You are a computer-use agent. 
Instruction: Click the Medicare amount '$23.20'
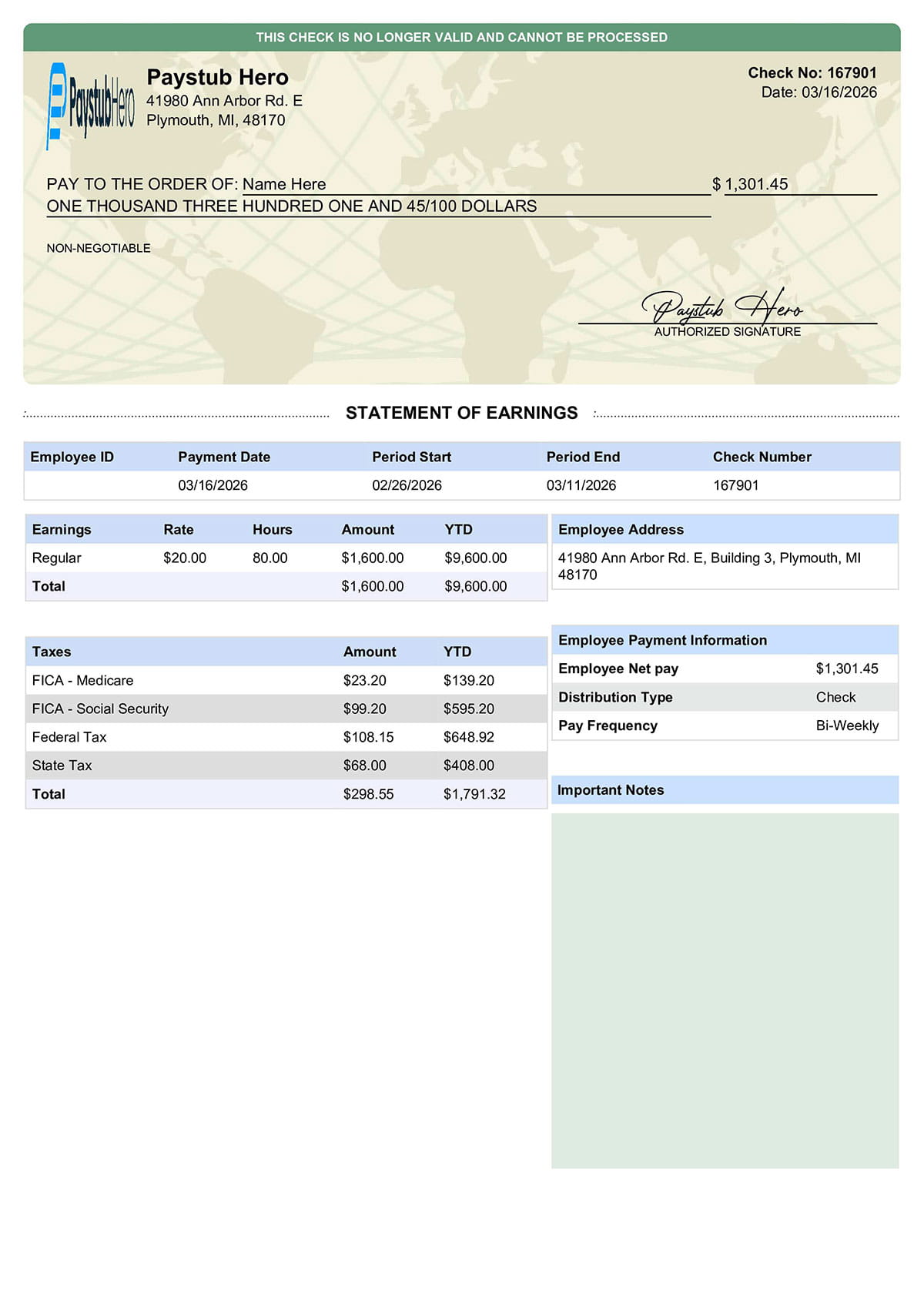[x=365, y=680]
